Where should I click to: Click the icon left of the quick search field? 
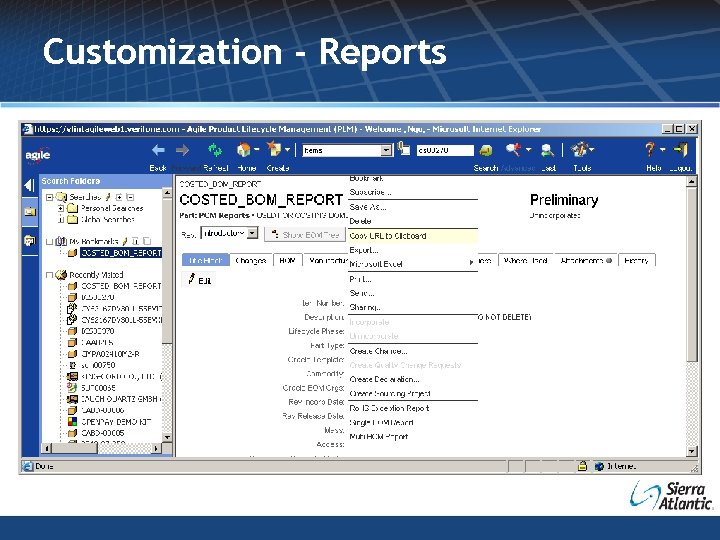click(x=404, y=149)
